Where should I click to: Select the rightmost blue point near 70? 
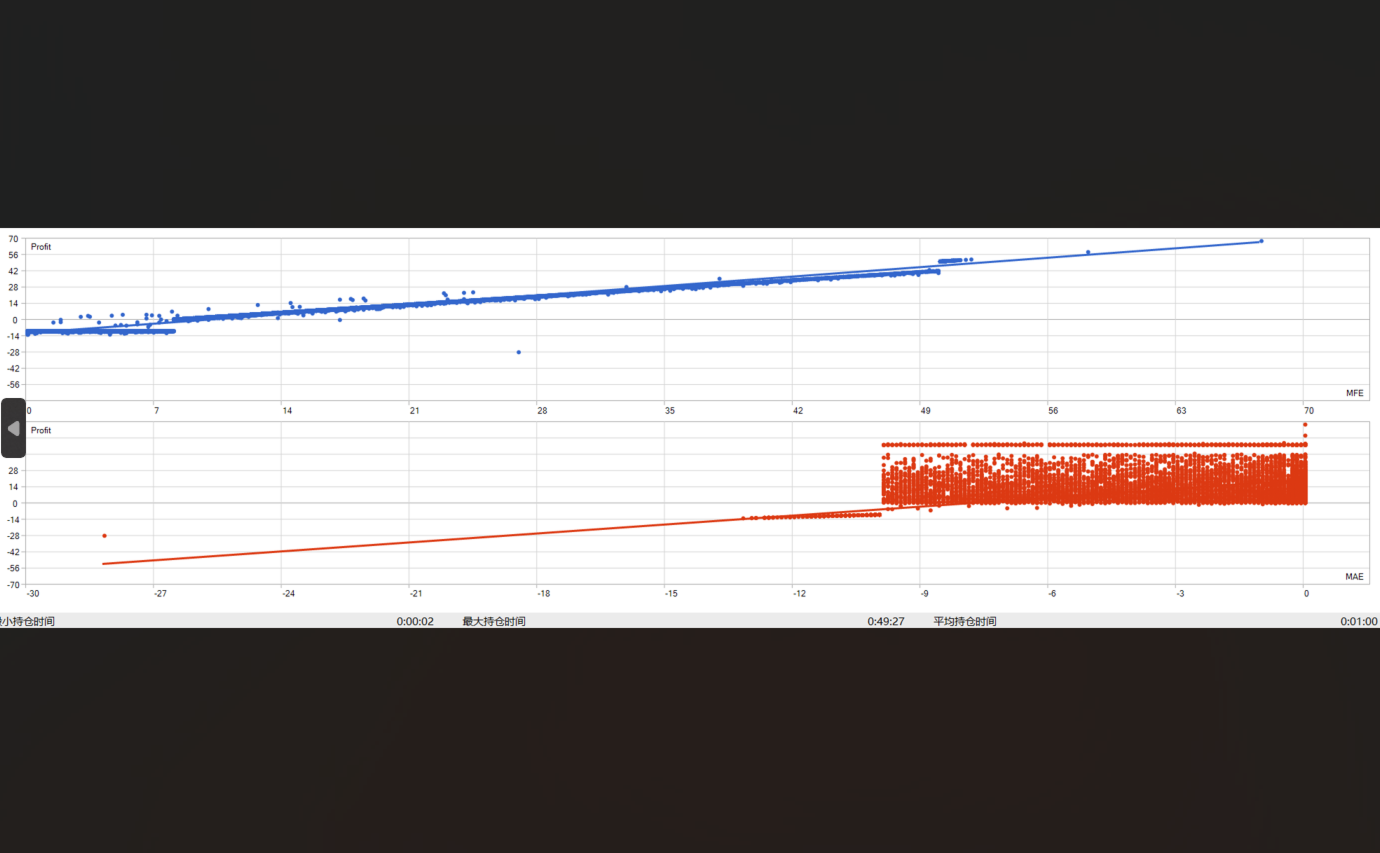click(1261, 241)
